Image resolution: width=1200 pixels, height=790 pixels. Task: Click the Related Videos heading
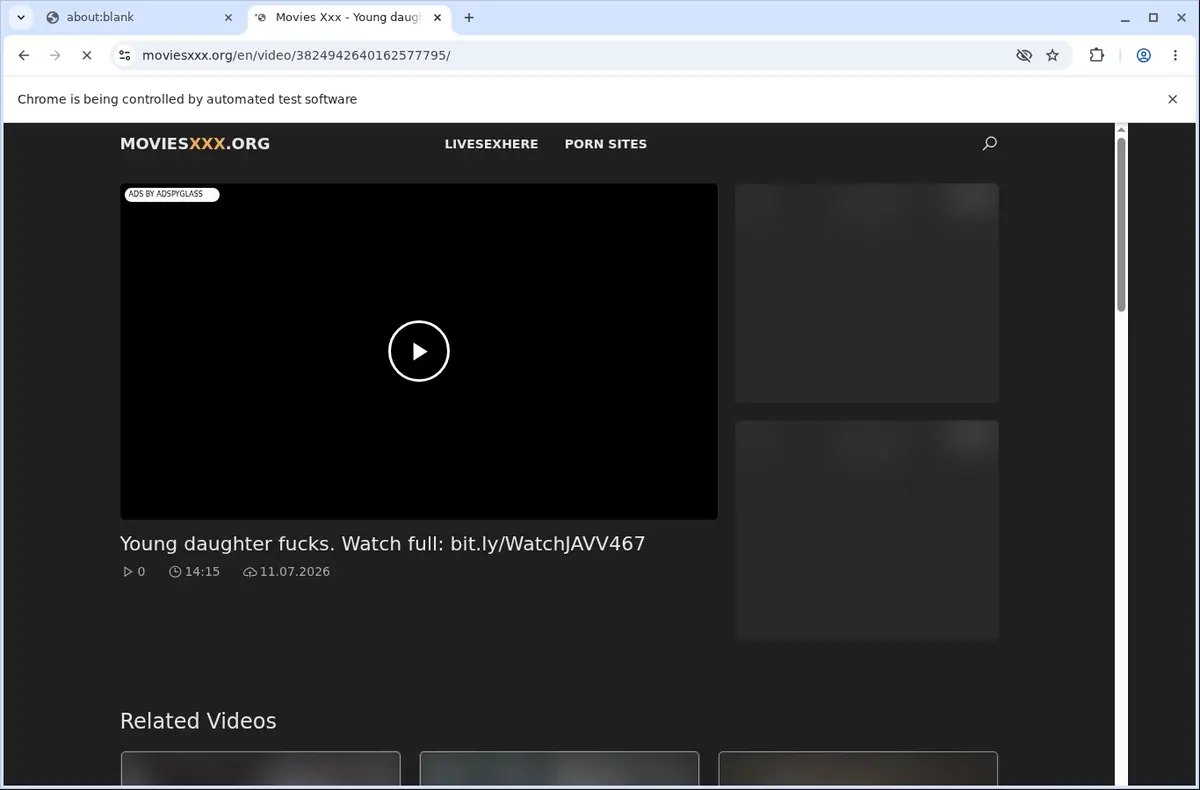click(198, 721)
